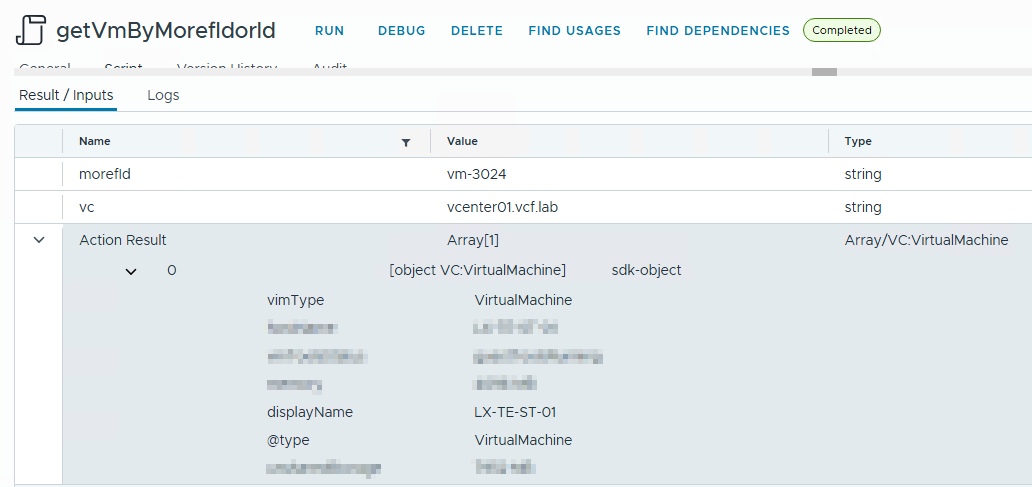Select the vcenter01.vcf.lab value
This screenshot has height=487, width=1032.
click(503, 207)
